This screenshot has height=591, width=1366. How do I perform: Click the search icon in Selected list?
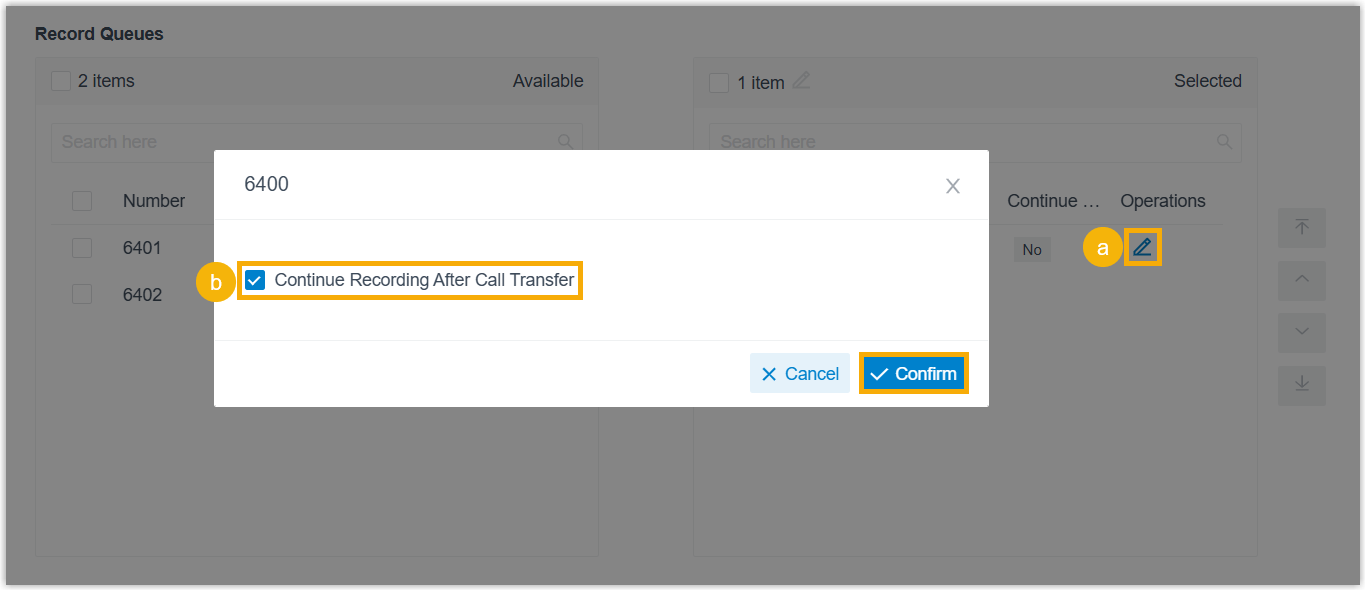[x=1224, y=142]
